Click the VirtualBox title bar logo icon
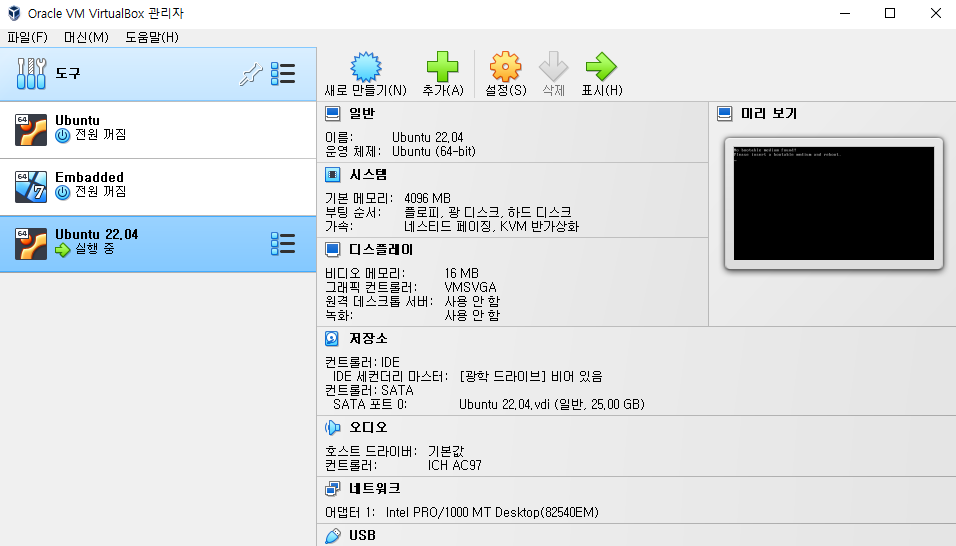956x546 pixels. coord(14,13)
